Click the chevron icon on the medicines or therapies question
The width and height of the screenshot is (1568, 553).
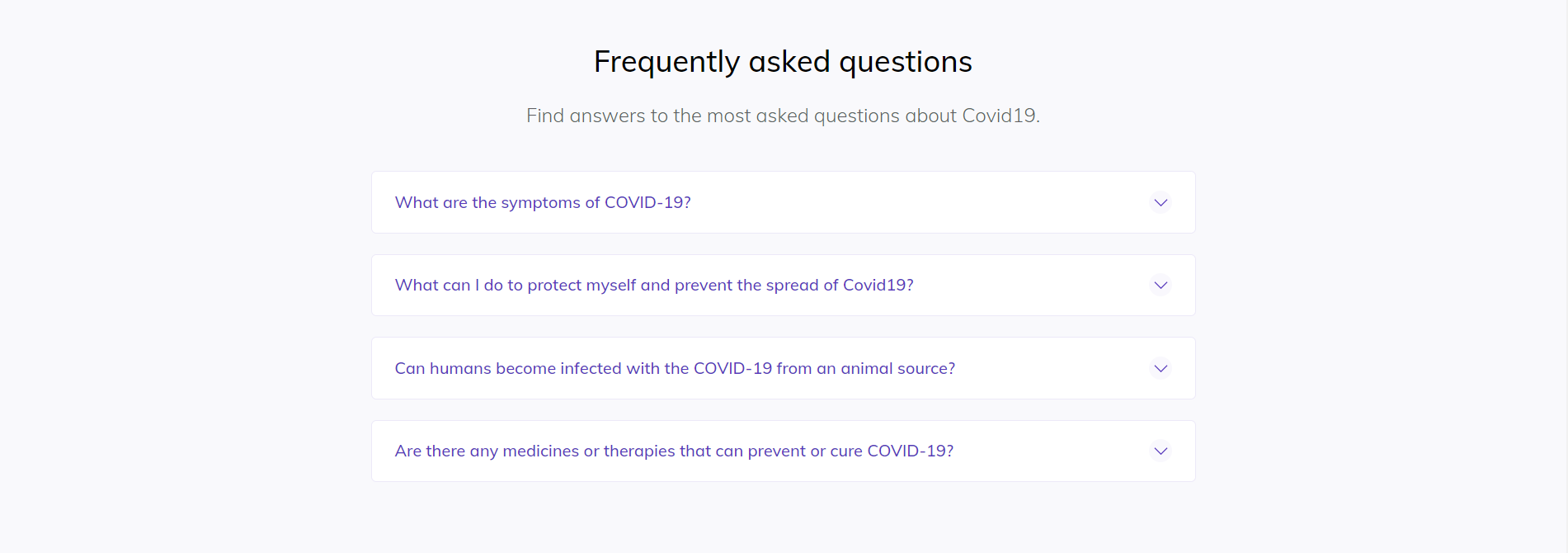coord(1161,451)
